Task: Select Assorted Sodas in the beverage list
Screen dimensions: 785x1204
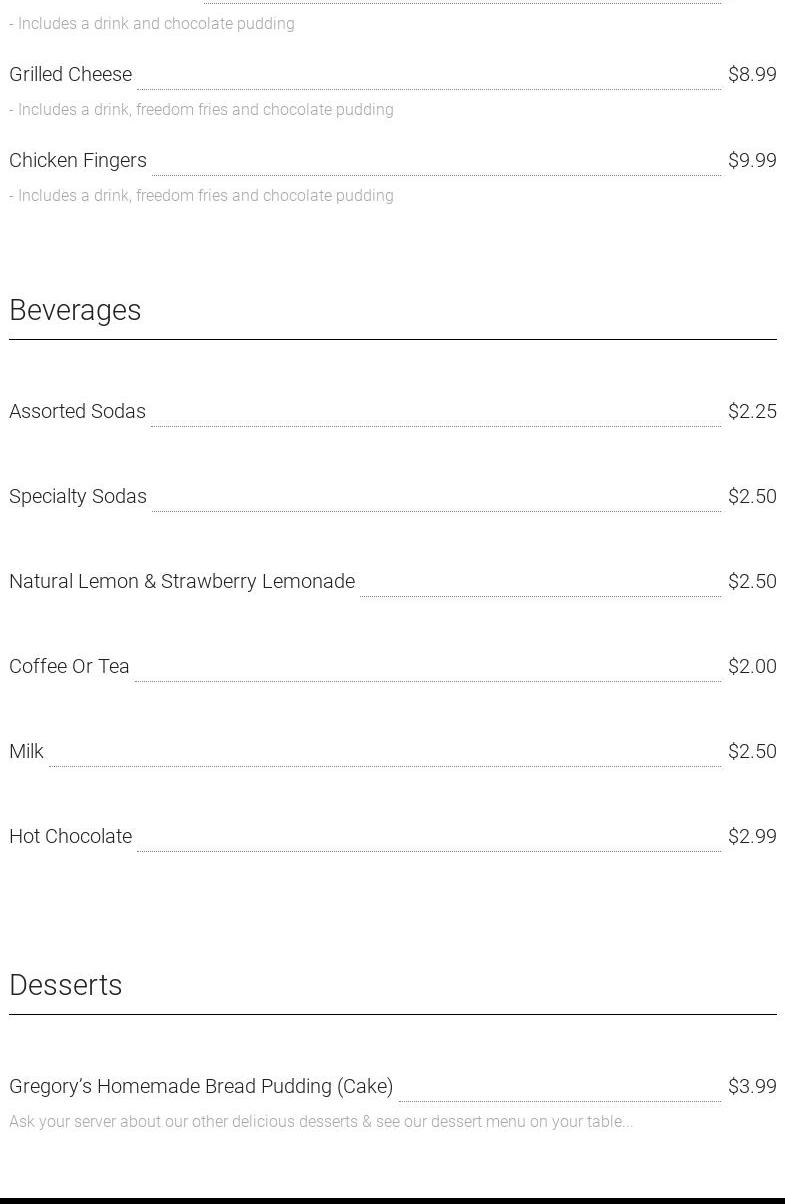Action: click(77, 411)
